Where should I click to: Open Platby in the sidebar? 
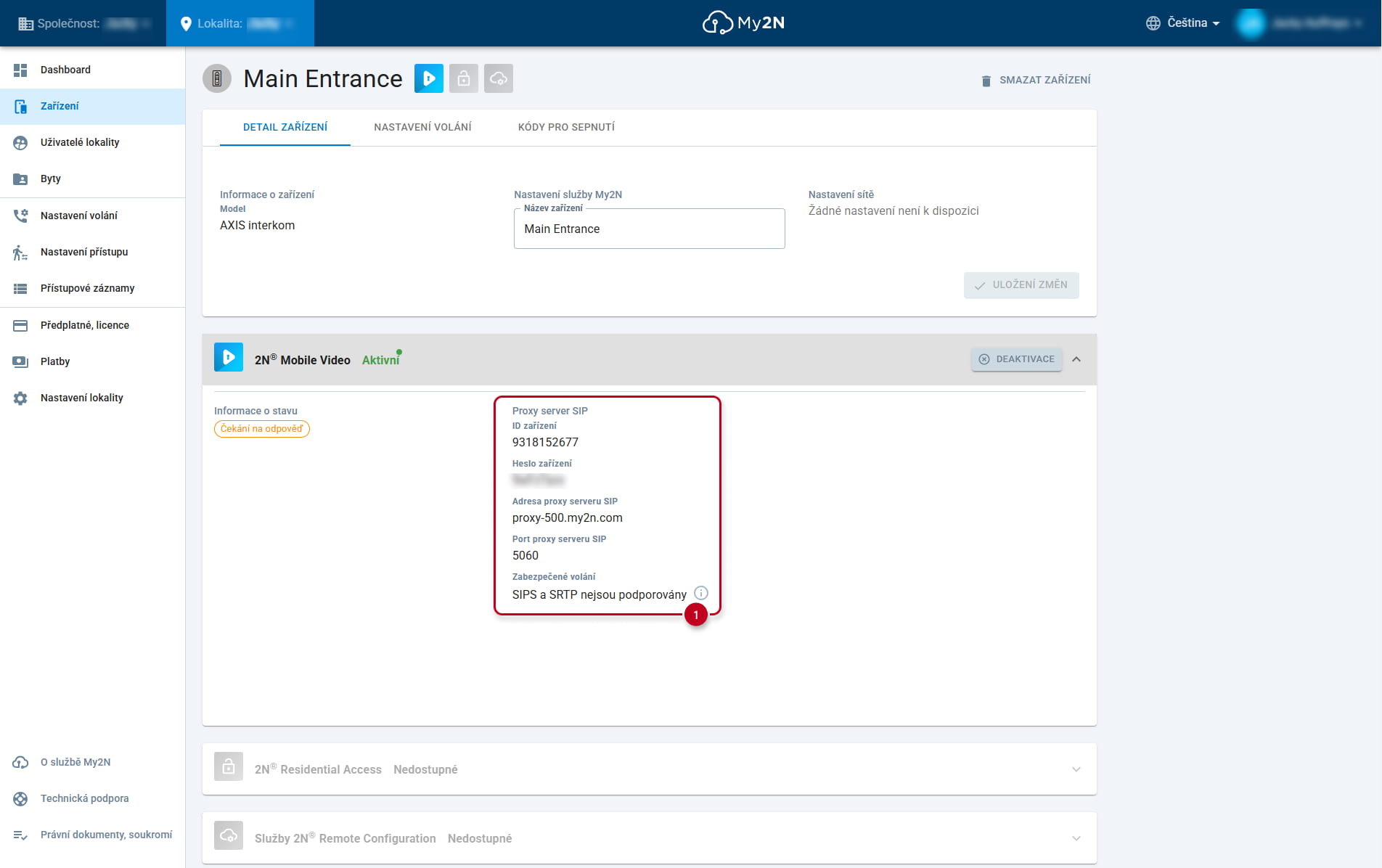coord(92,361)
